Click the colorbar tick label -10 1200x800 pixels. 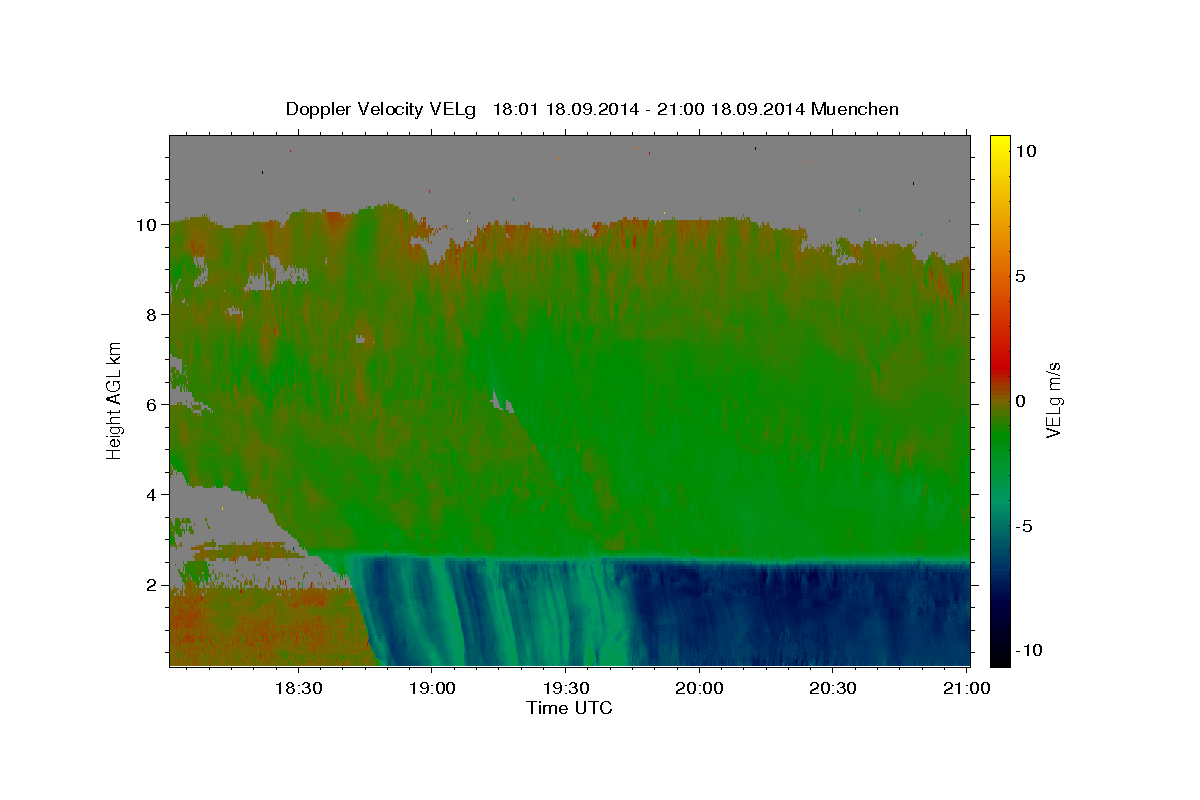(1028, 650)
